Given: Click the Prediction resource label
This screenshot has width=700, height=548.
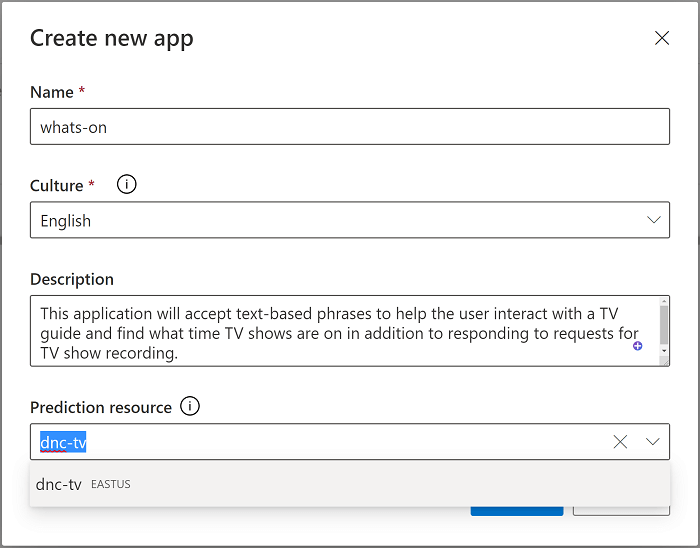Looking at the screenshot, I should (x=101, y=407).
